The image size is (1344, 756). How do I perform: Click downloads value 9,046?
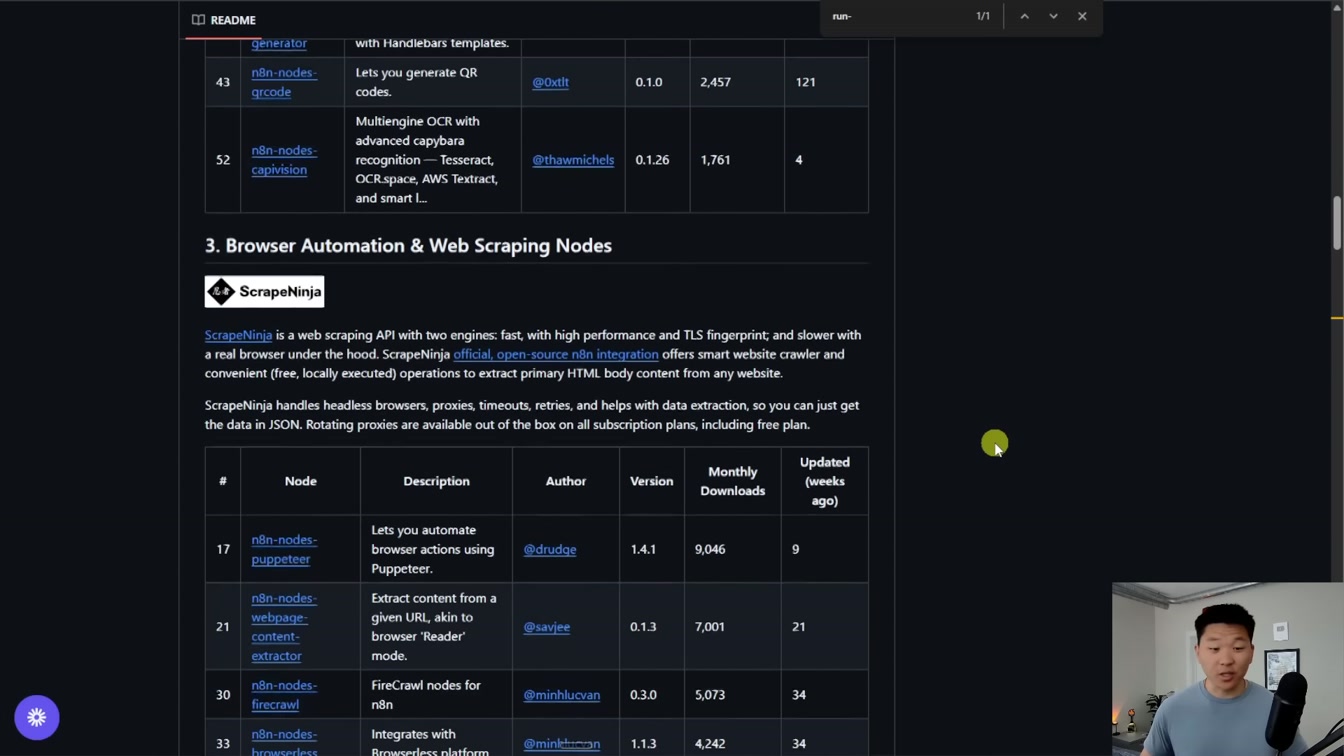click(710, 549)
